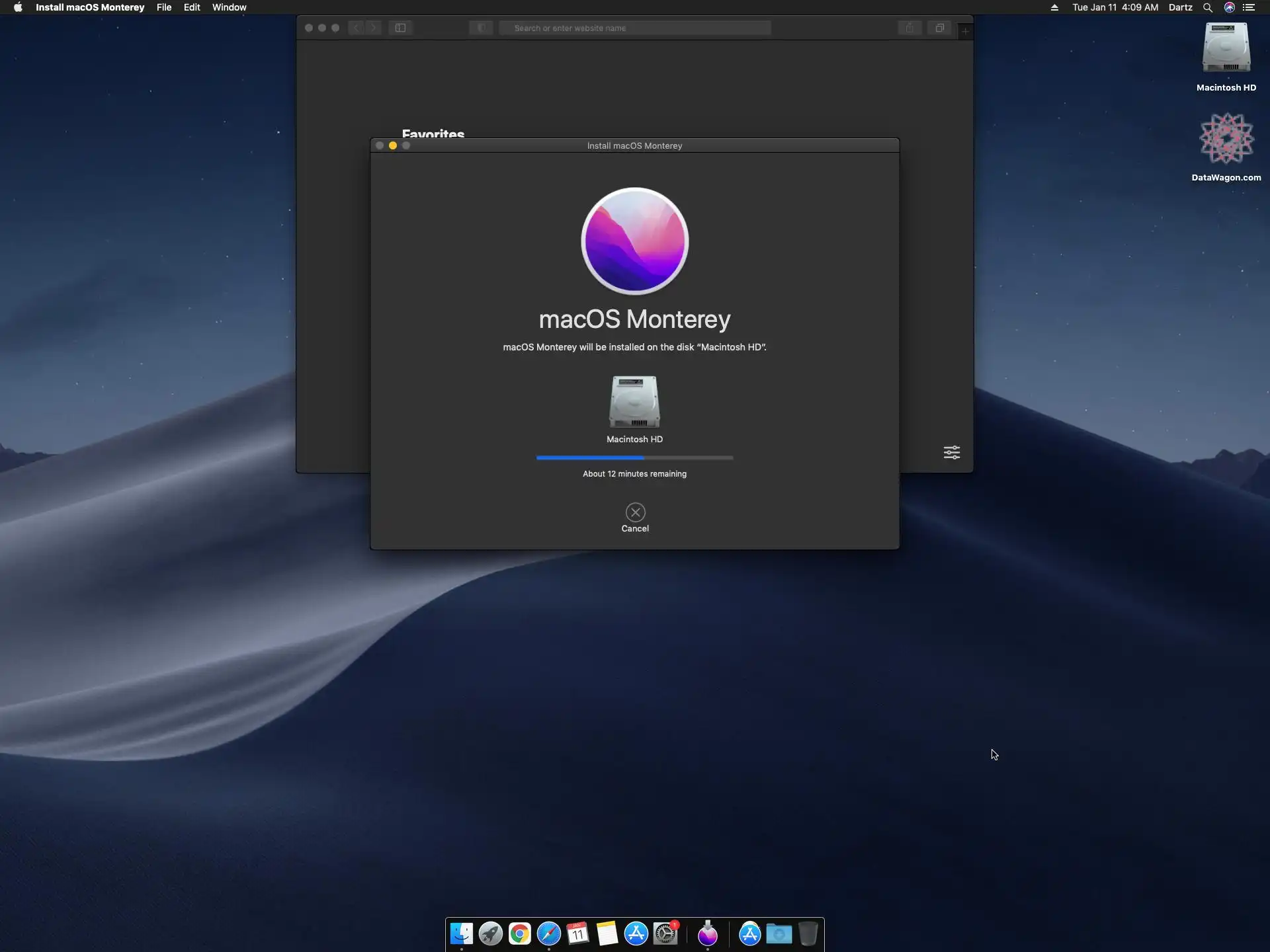Screen dimensions: 1270x952
Task: Click Safari's address search field
Action: pos(635,28)
